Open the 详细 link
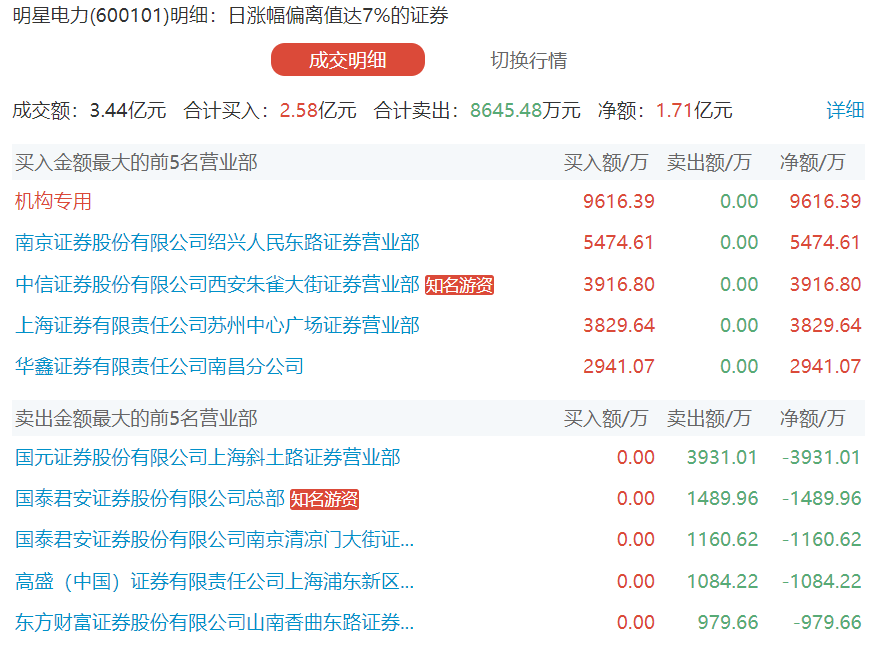880x654 pixels. click(845, 109)
